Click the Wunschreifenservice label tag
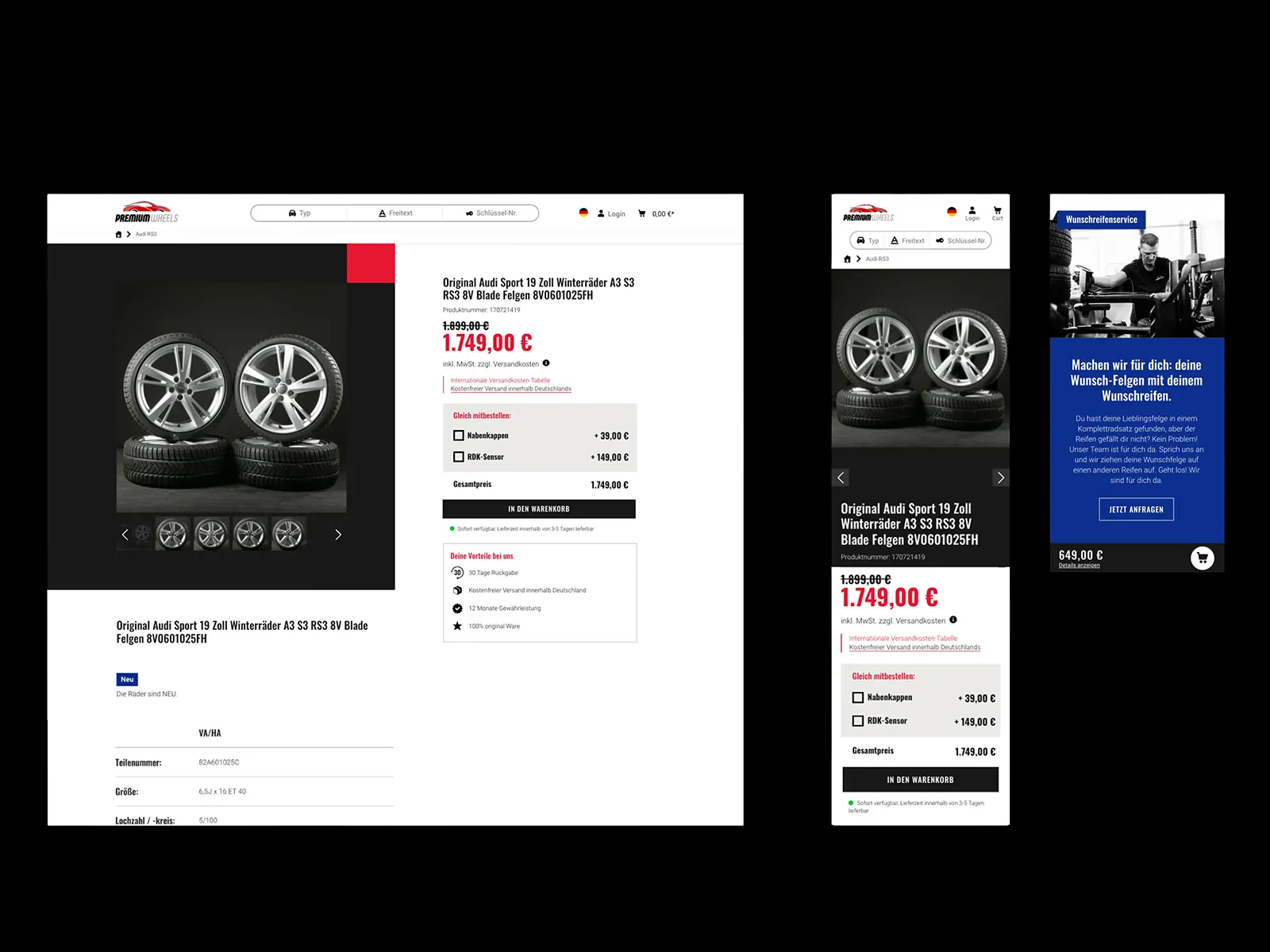 (1101, 220)
